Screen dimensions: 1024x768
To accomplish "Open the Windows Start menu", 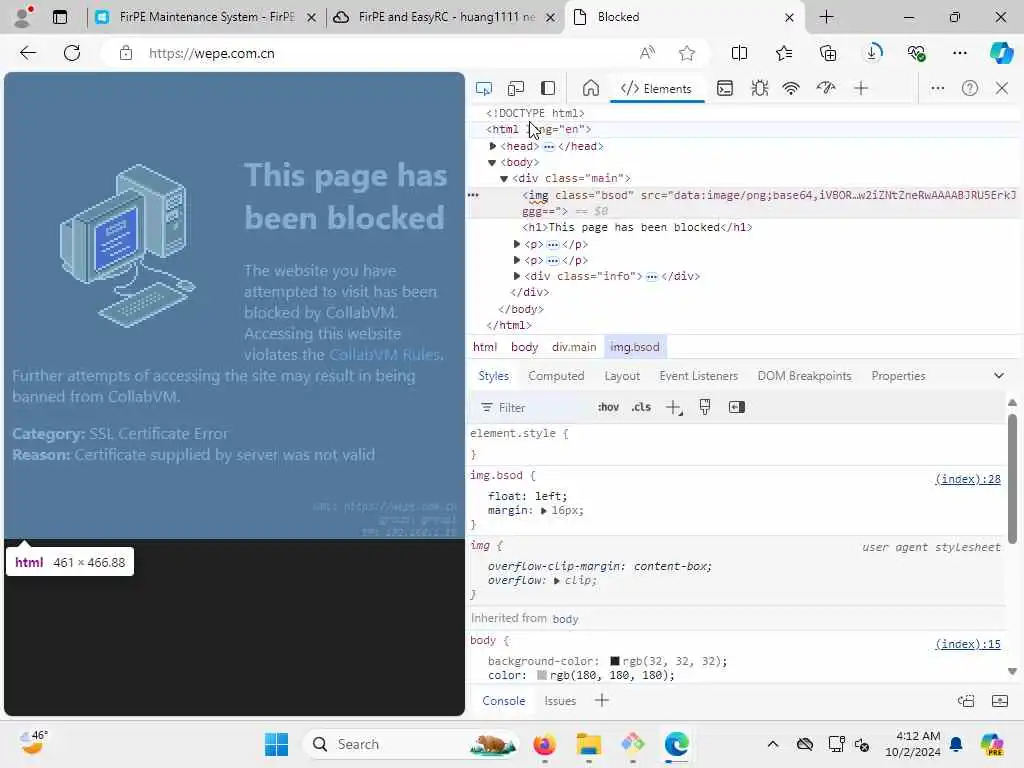I will point(276,744).
